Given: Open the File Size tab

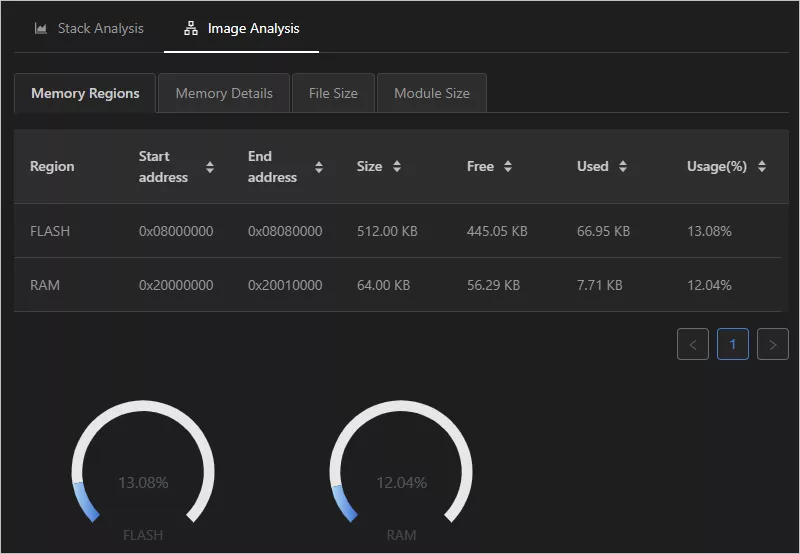Looking at the screenshot, I should 333,93.
